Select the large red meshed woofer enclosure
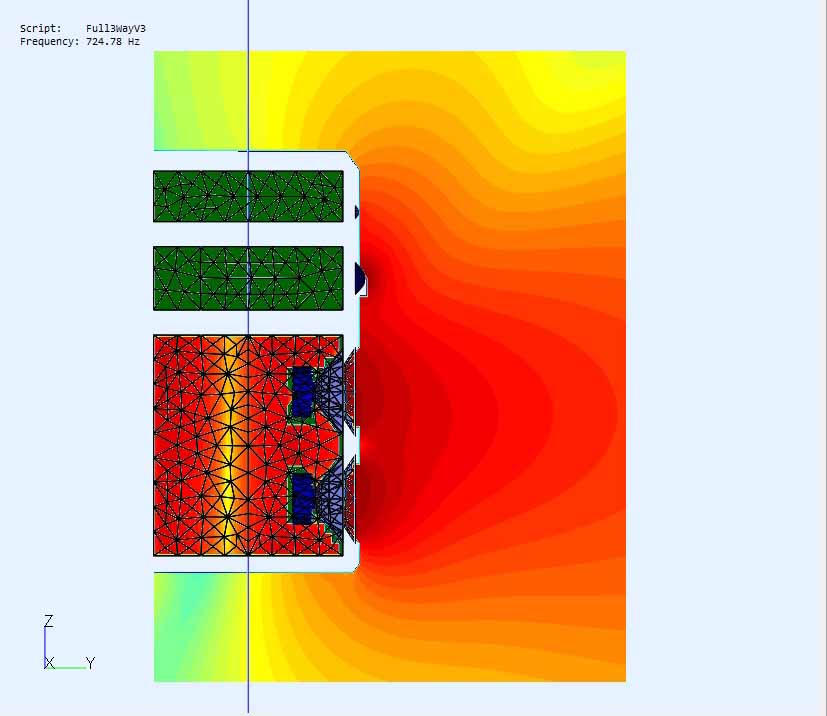 click(x=248, y=445)
